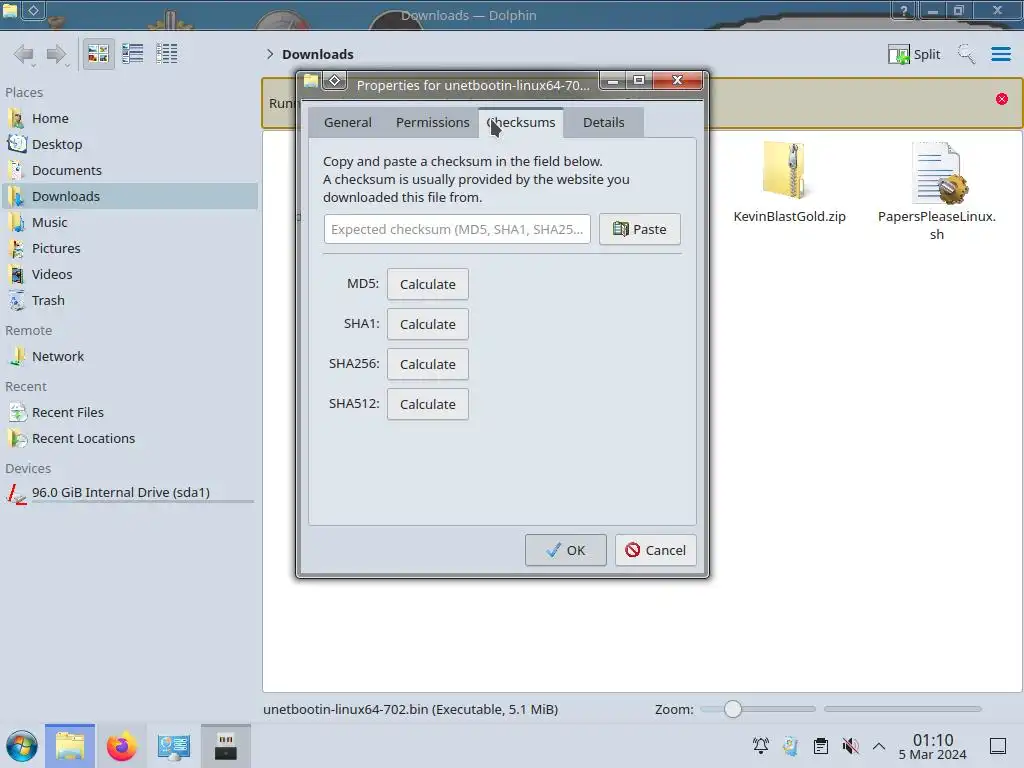Switch to the Details tab
This screenshot has width=1024, height=768.
(x=603, y=123)
